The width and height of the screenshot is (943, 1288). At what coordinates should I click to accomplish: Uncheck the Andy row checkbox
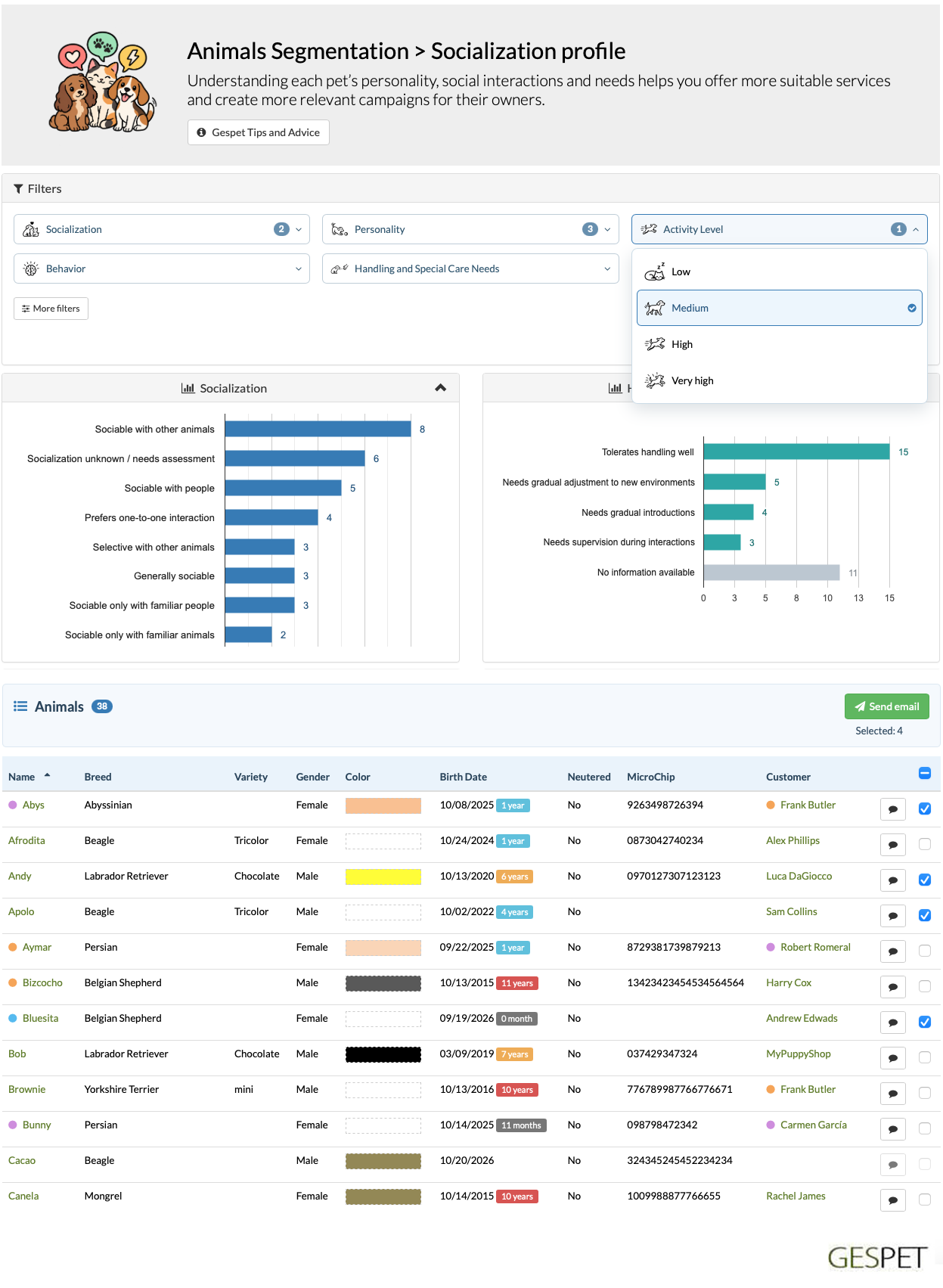coord(924,880)
